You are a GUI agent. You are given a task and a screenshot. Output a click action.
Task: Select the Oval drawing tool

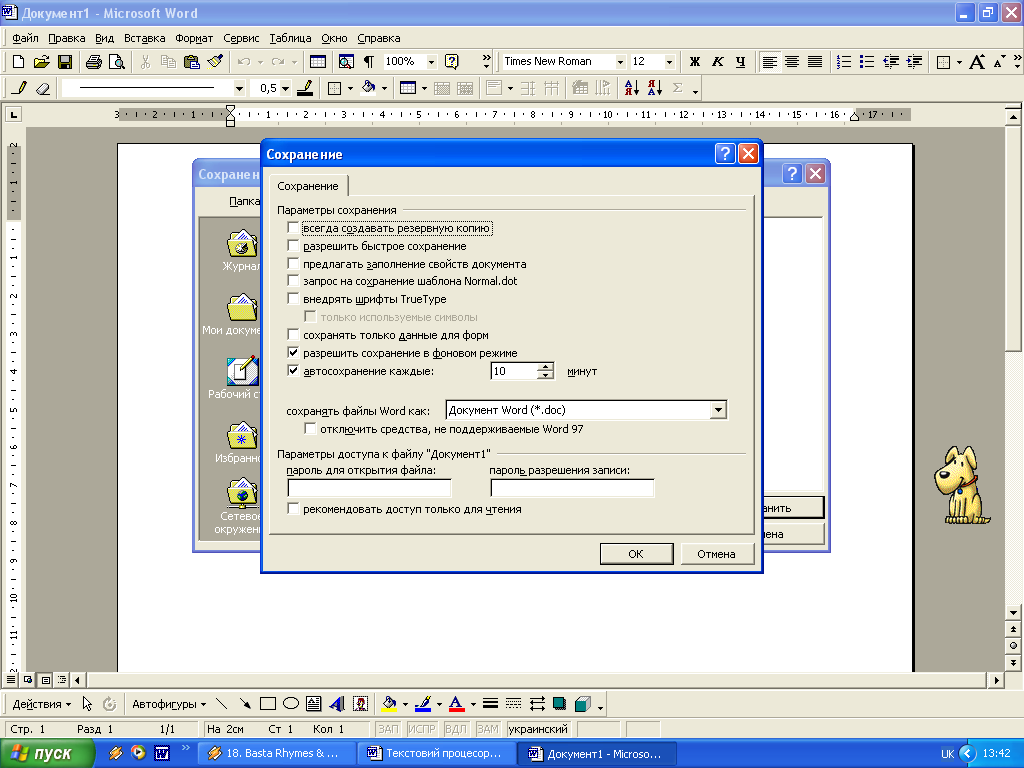[x=291, y=703]
